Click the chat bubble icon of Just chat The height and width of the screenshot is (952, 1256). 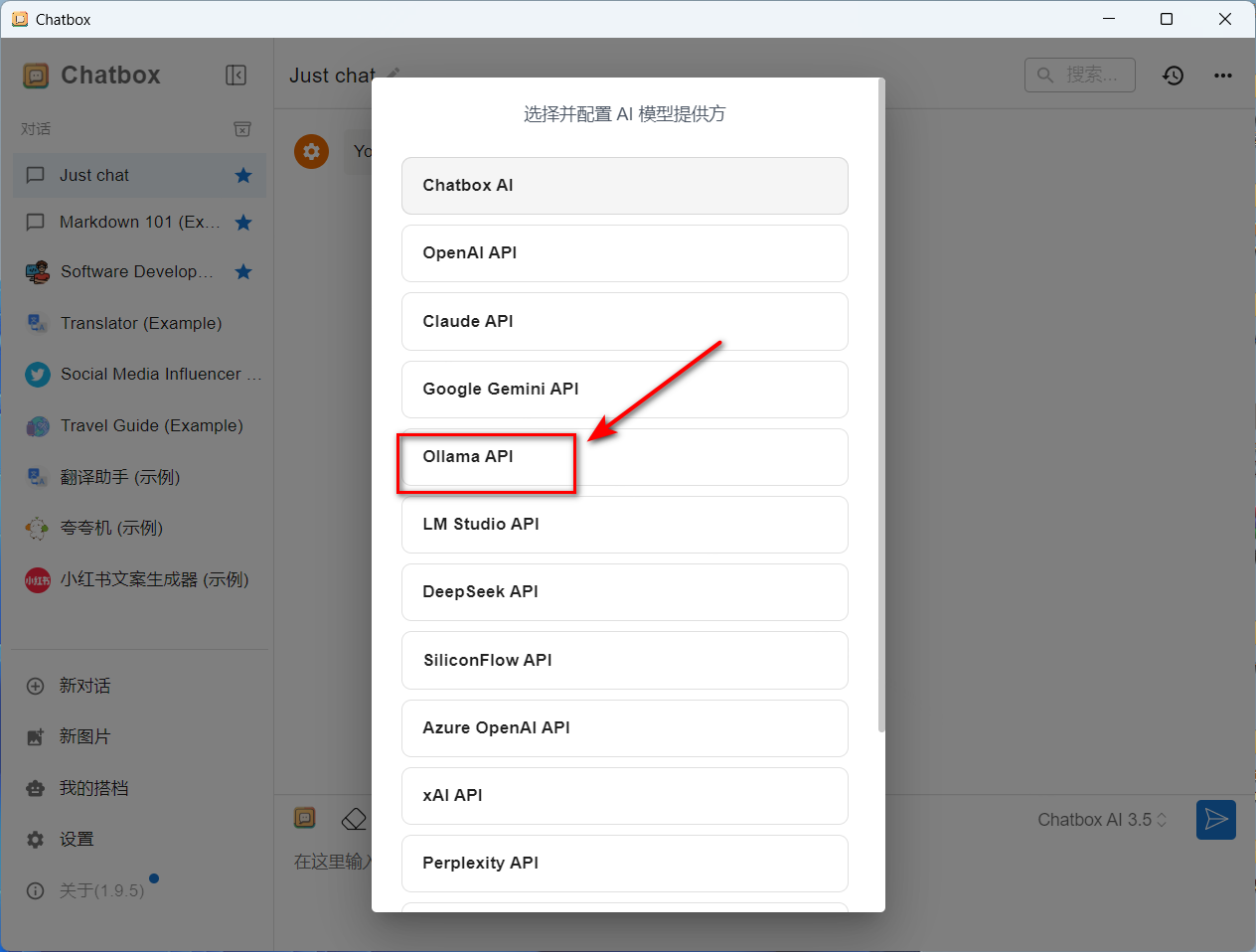tap(36, 175)
